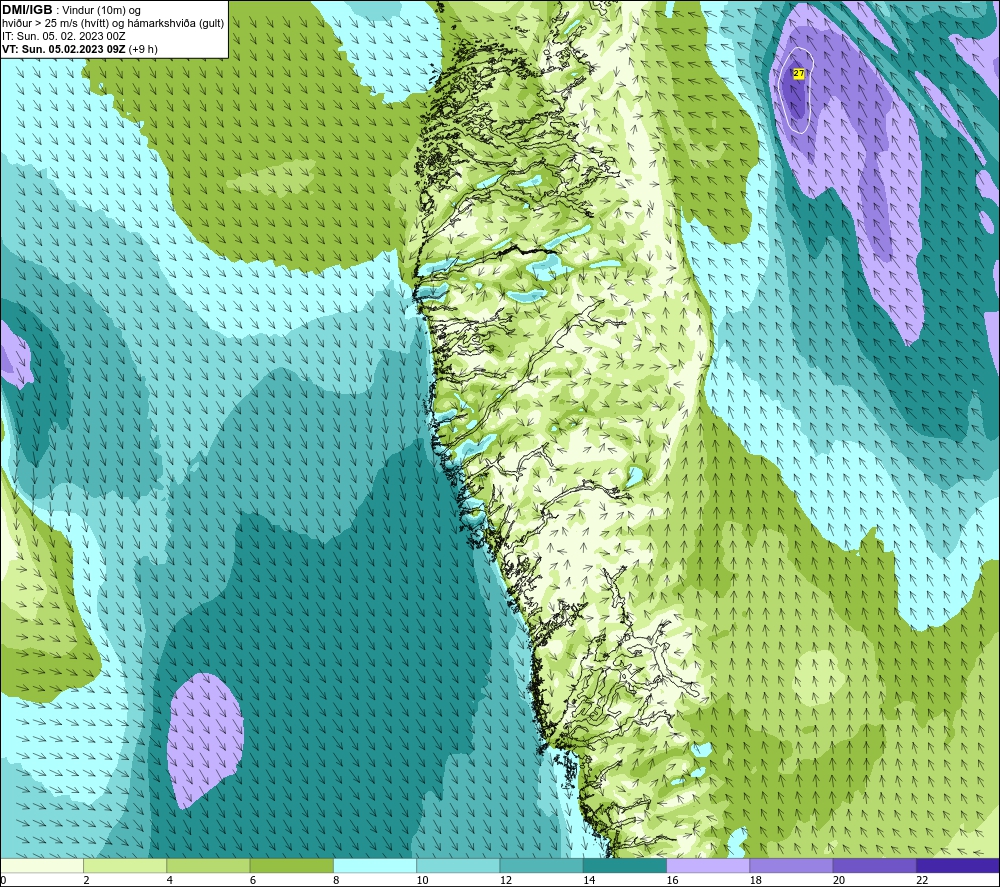
Task: Click the 20-22 m/s violet legend swatch
Action: pos(874,866)
